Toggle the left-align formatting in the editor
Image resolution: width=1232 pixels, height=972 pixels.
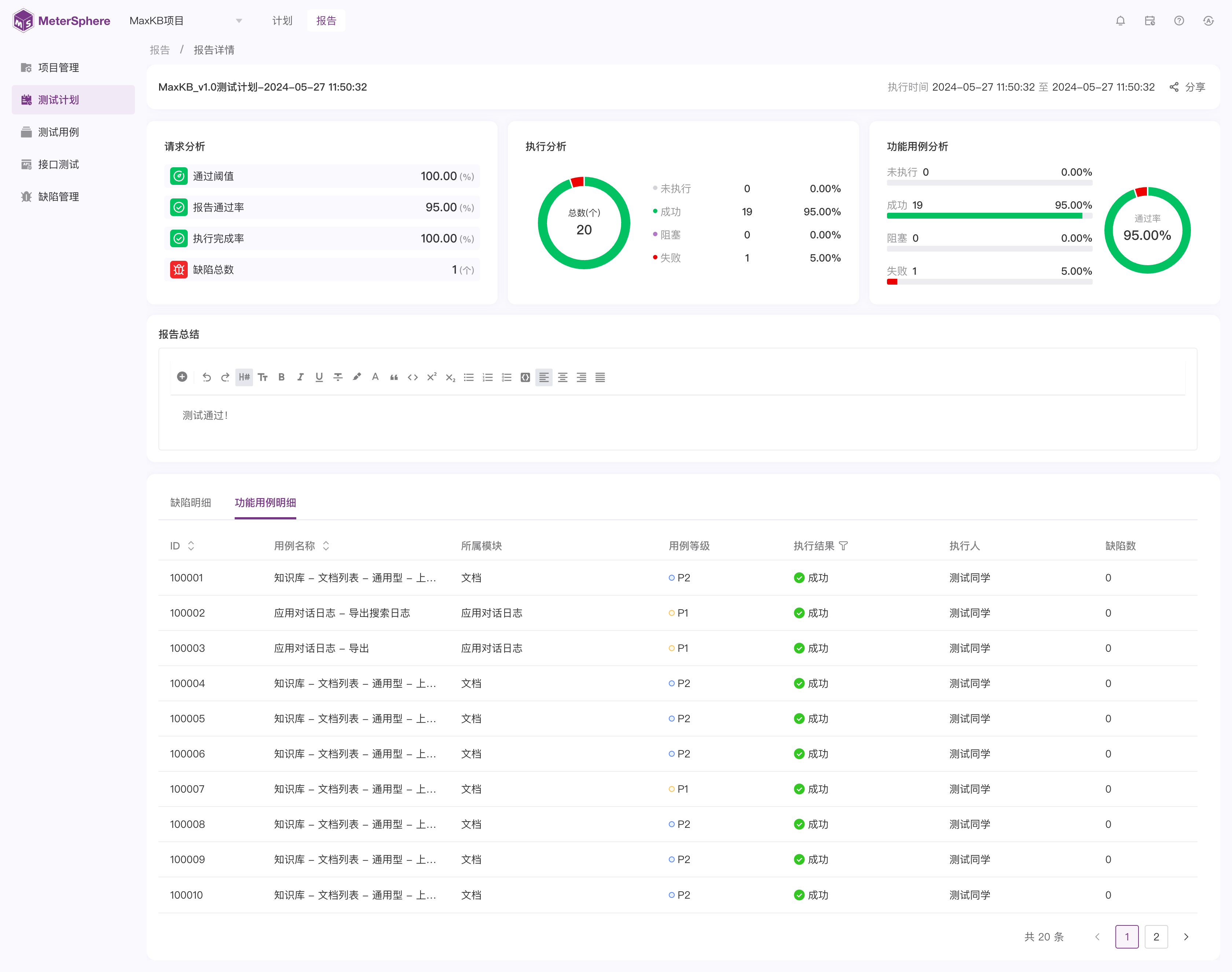click(x=544, y=377)
